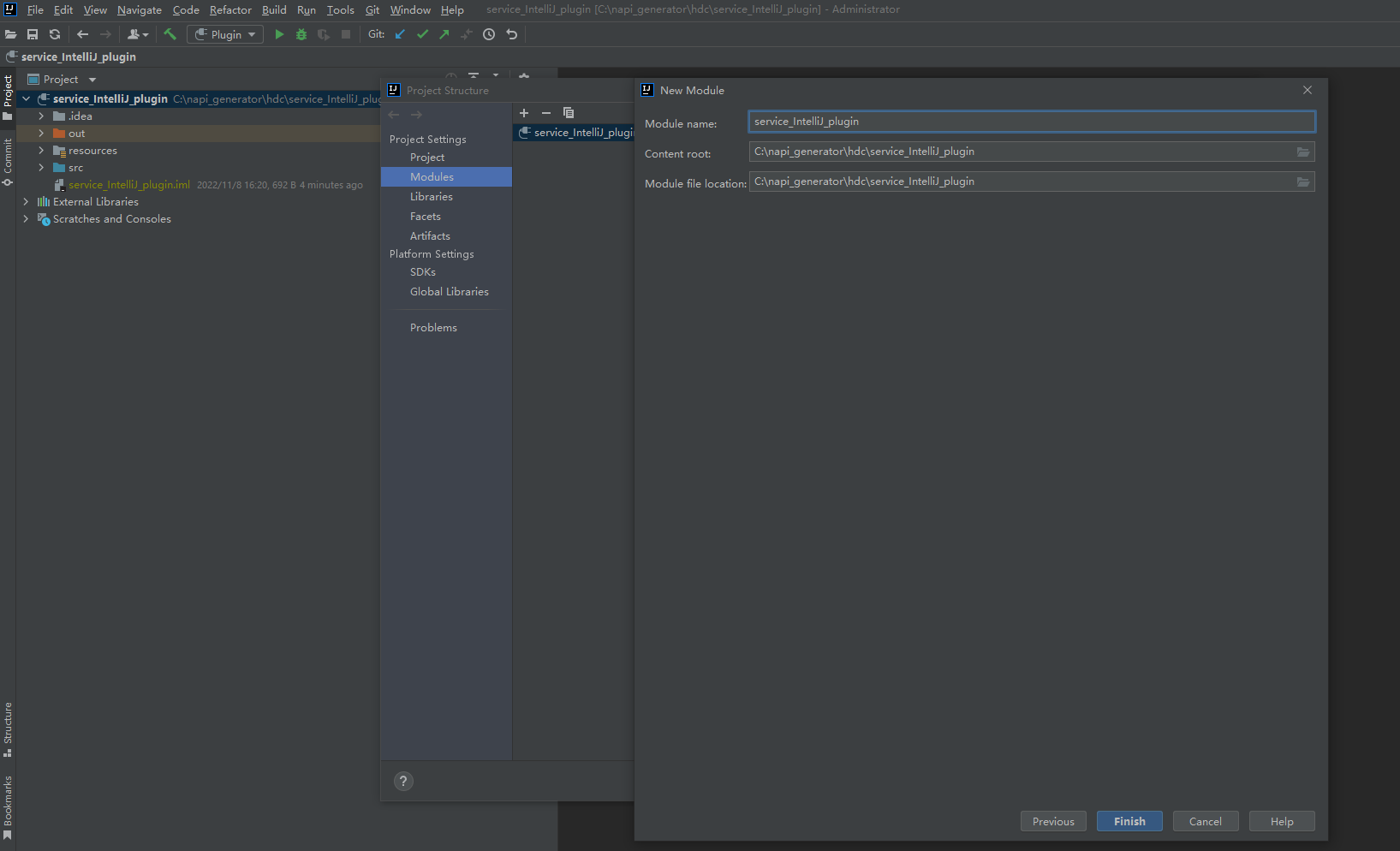Click the Save All toolbar icon

33,34
